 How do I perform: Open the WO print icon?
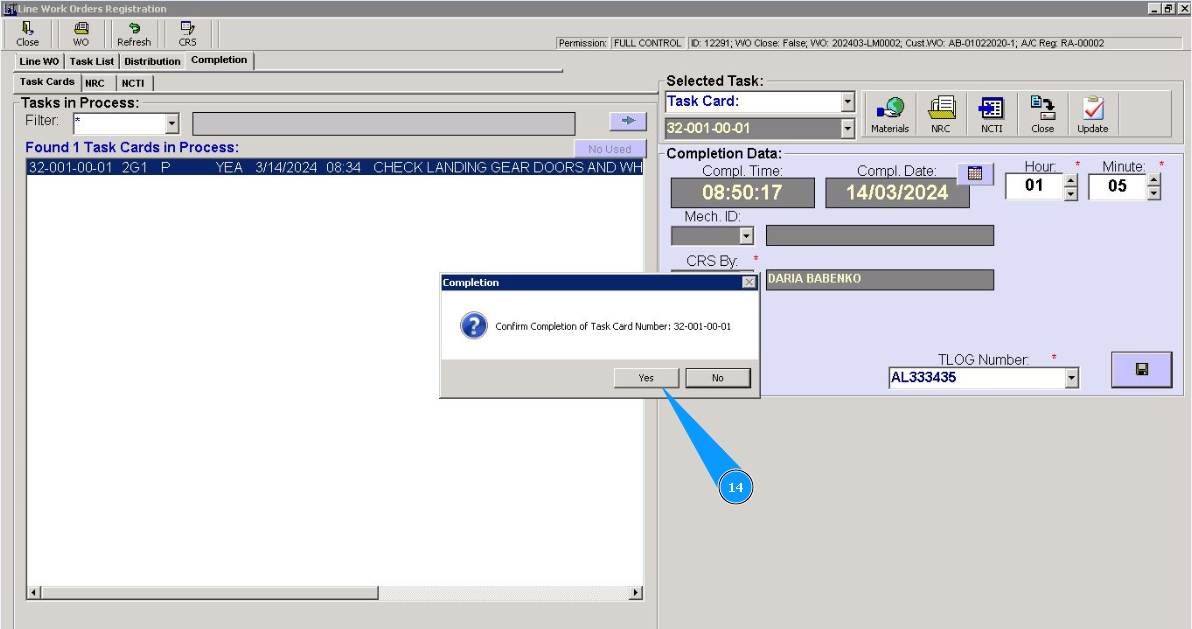click(81, 33)
